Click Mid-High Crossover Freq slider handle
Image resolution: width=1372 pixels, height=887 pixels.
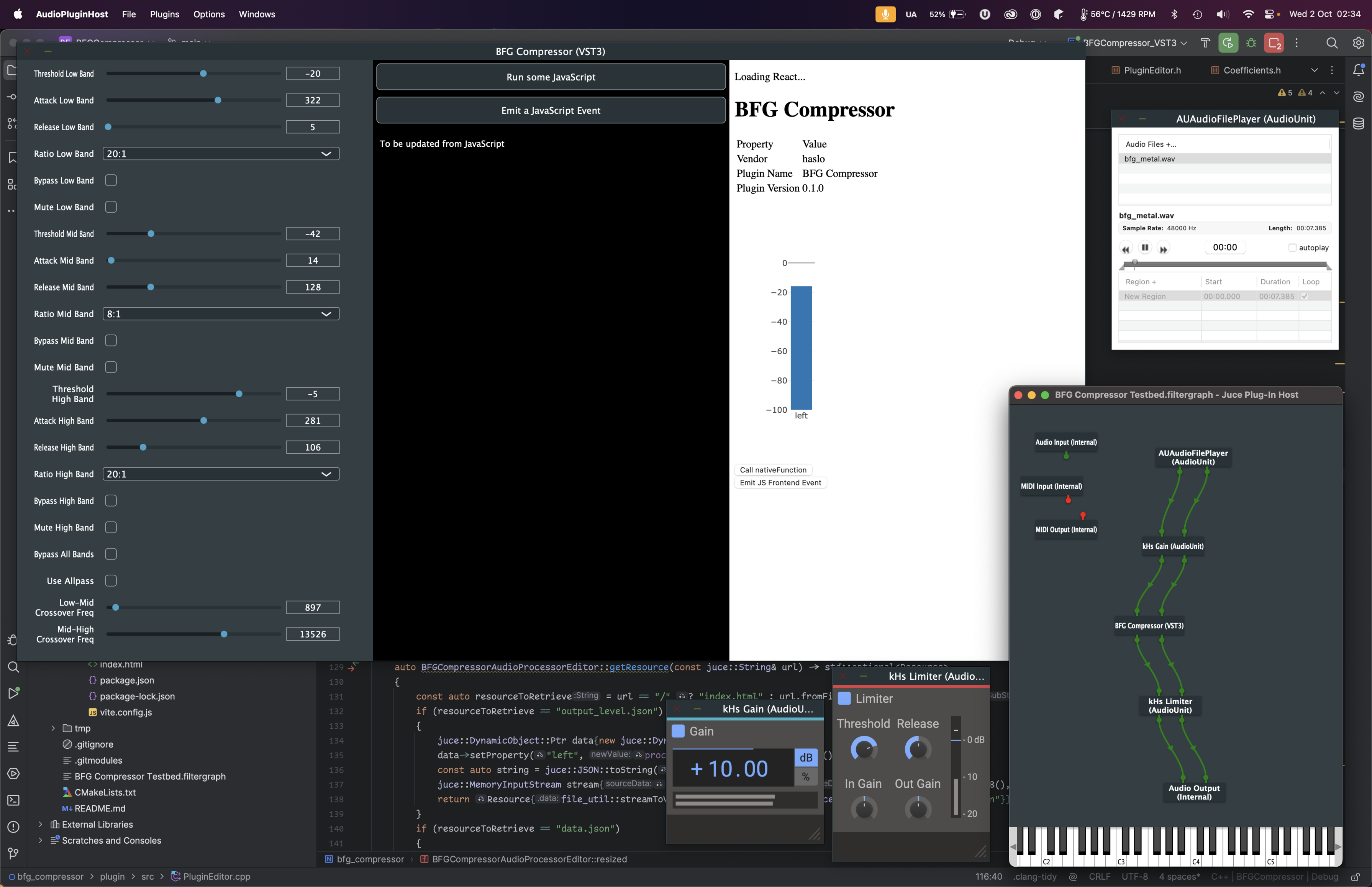click(224, 634)
